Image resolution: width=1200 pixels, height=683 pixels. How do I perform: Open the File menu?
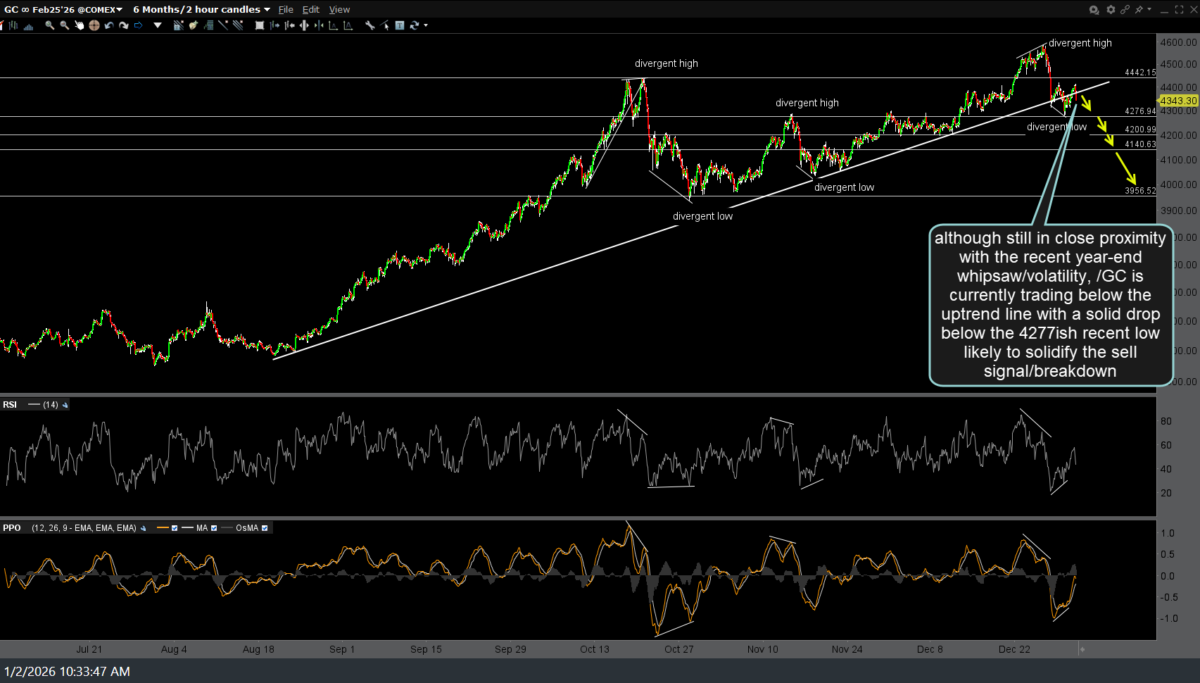click(x=286, y=9)
